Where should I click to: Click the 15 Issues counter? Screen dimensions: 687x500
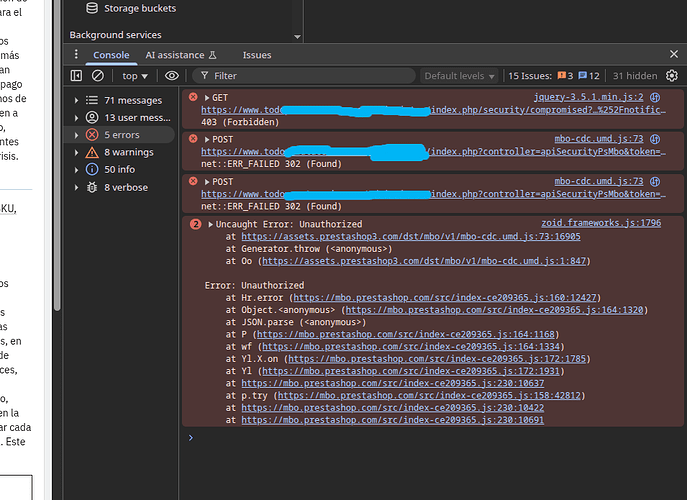530,76
